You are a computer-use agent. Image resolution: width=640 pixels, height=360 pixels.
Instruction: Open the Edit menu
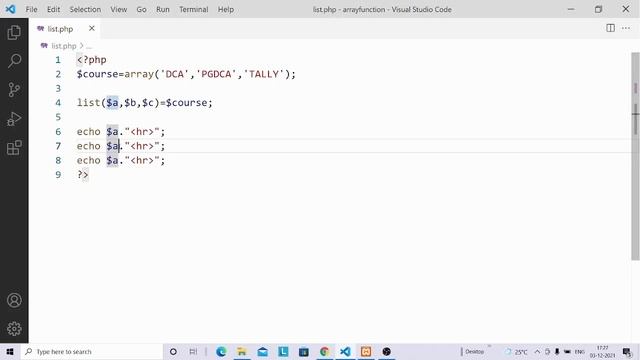tap(53, 9)
